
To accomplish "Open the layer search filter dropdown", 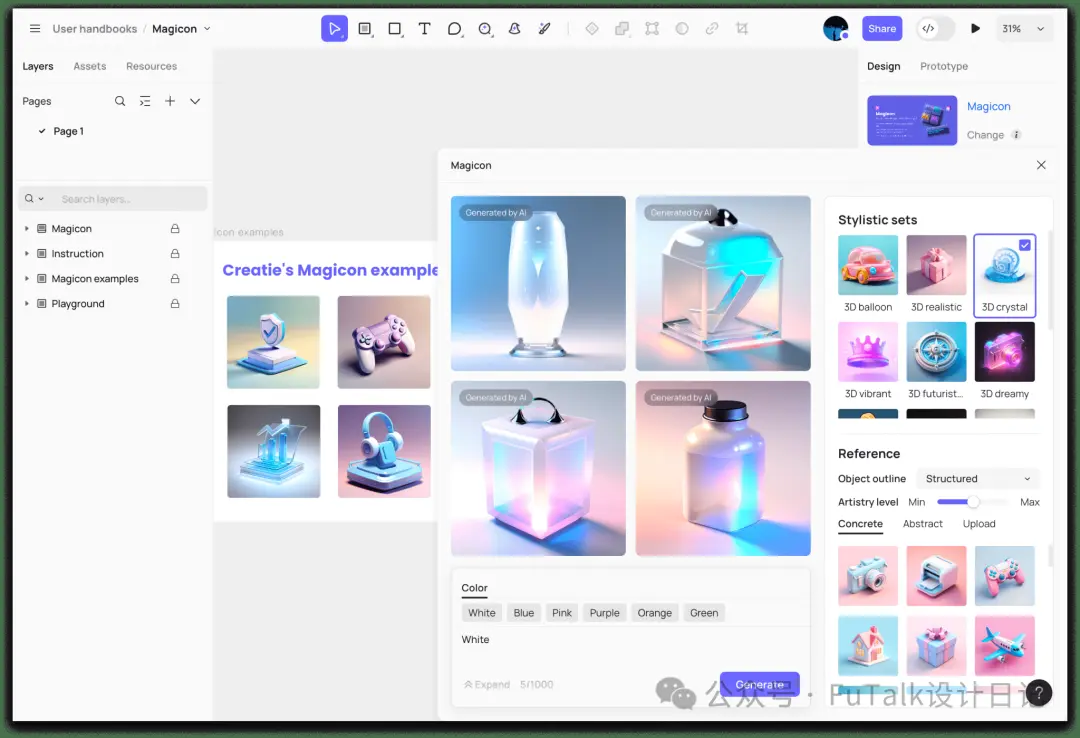I will click(x=34, y=199).
